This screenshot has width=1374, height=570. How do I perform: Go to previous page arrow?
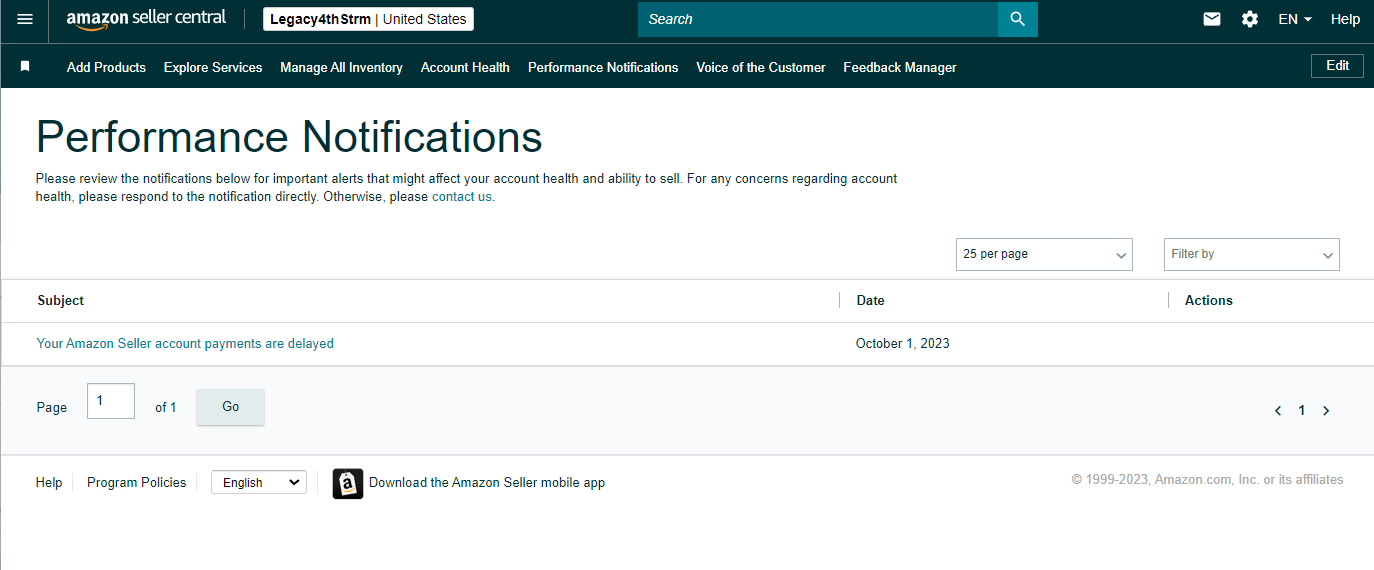pos(1278,410)
